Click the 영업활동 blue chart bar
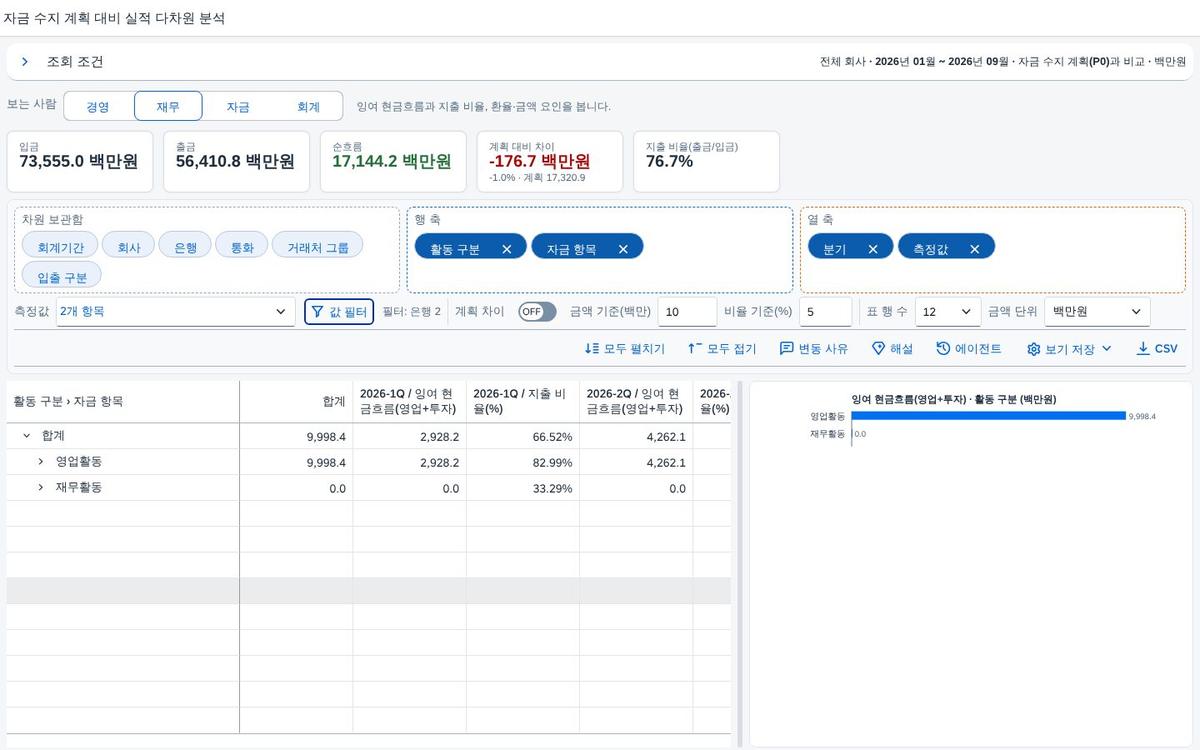1200x750 pixels. [x=988, y=416]
